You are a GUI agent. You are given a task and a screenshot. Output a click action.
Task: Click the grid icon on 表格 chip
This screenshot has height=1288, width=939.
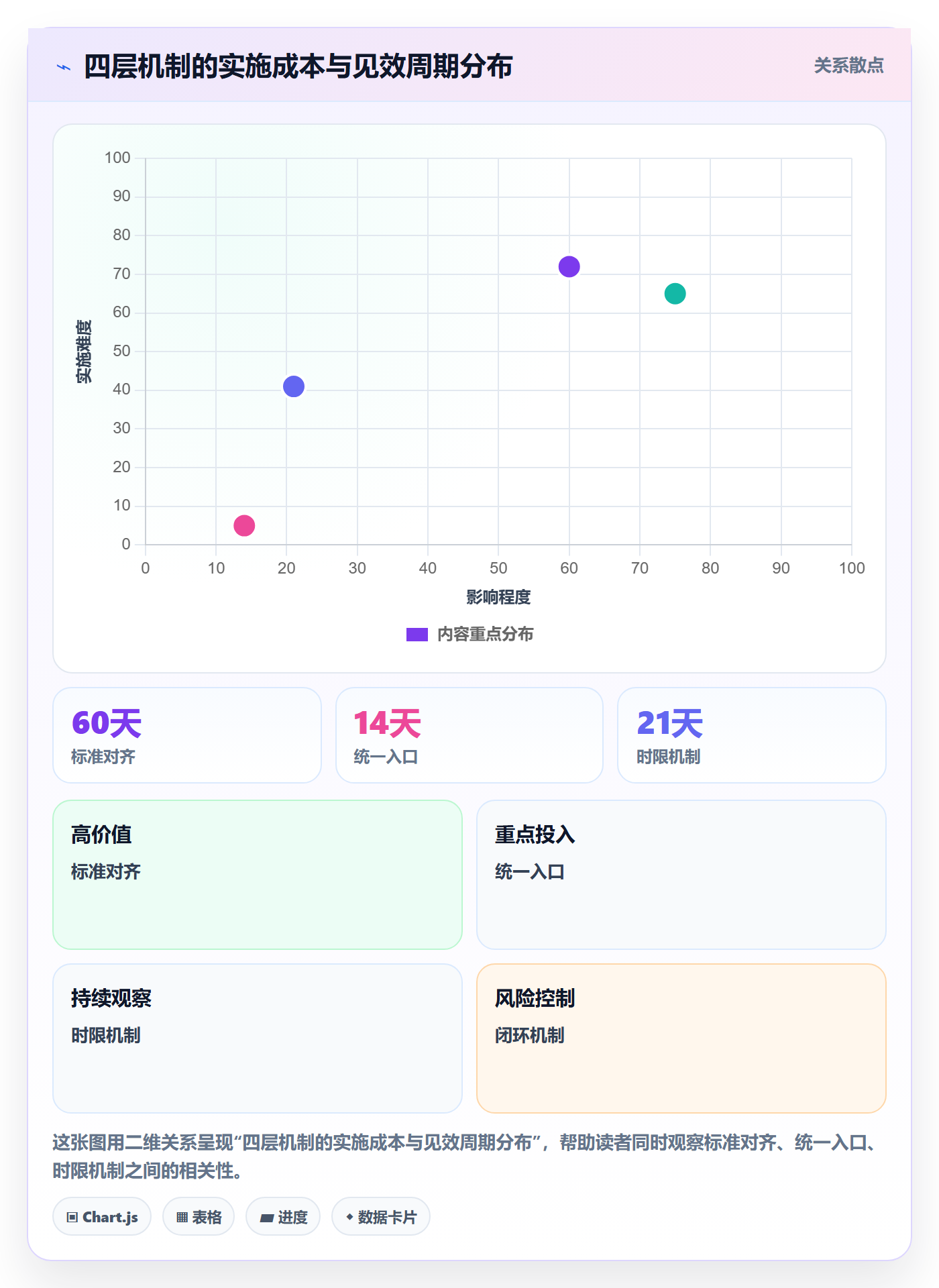coord(182,1218)
